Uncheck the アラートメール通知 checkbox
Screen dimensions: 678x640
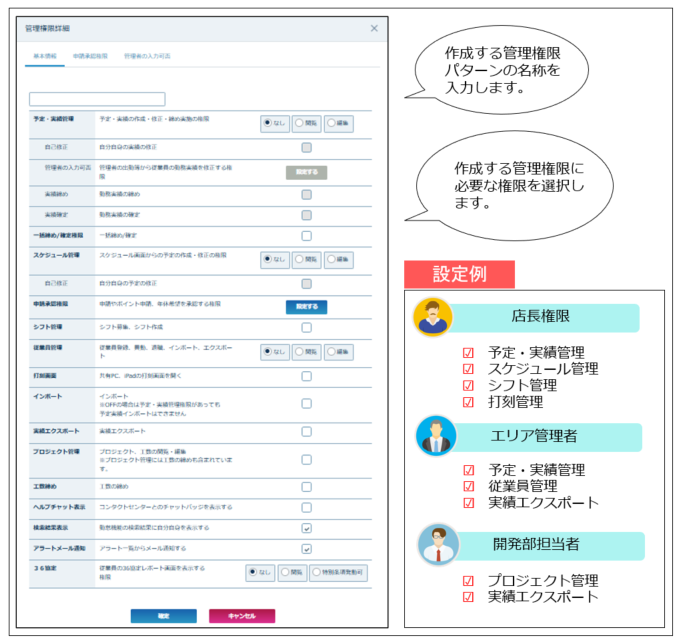(307, 549)
